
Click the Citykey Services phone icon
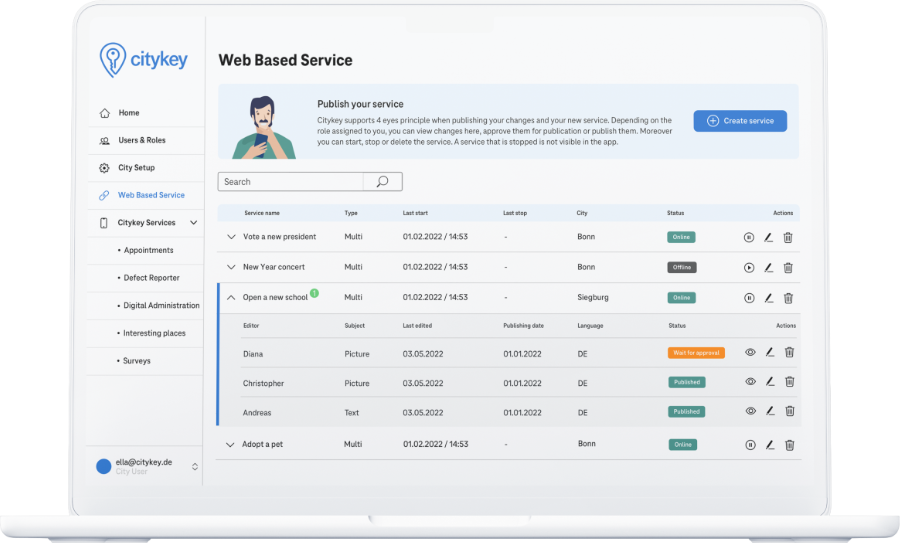click(x=104, y=223)
